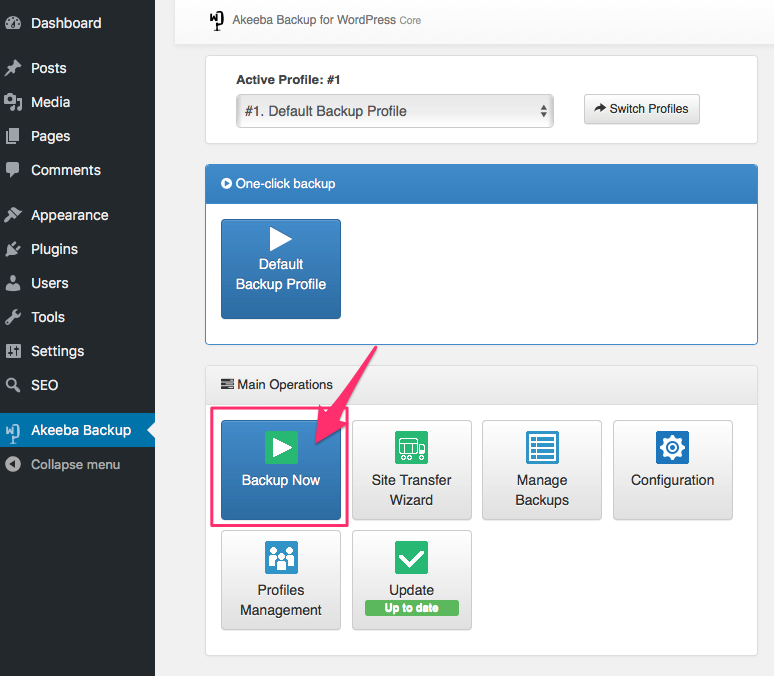Click the Akeeba Backup sidebar logo icon
Viewport: 774px width, 676px height.
13,432
